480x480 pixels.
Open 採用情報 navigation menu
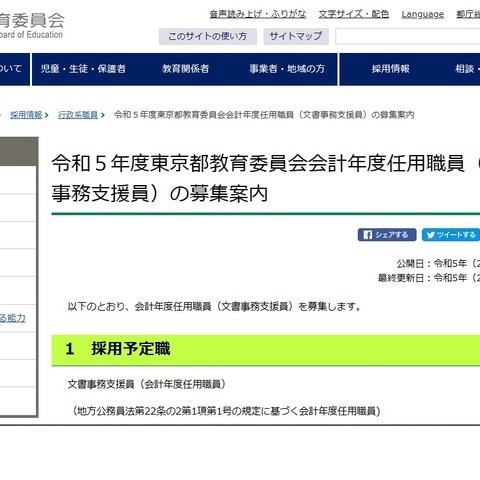pyautogui.click(x=391, y=69)
